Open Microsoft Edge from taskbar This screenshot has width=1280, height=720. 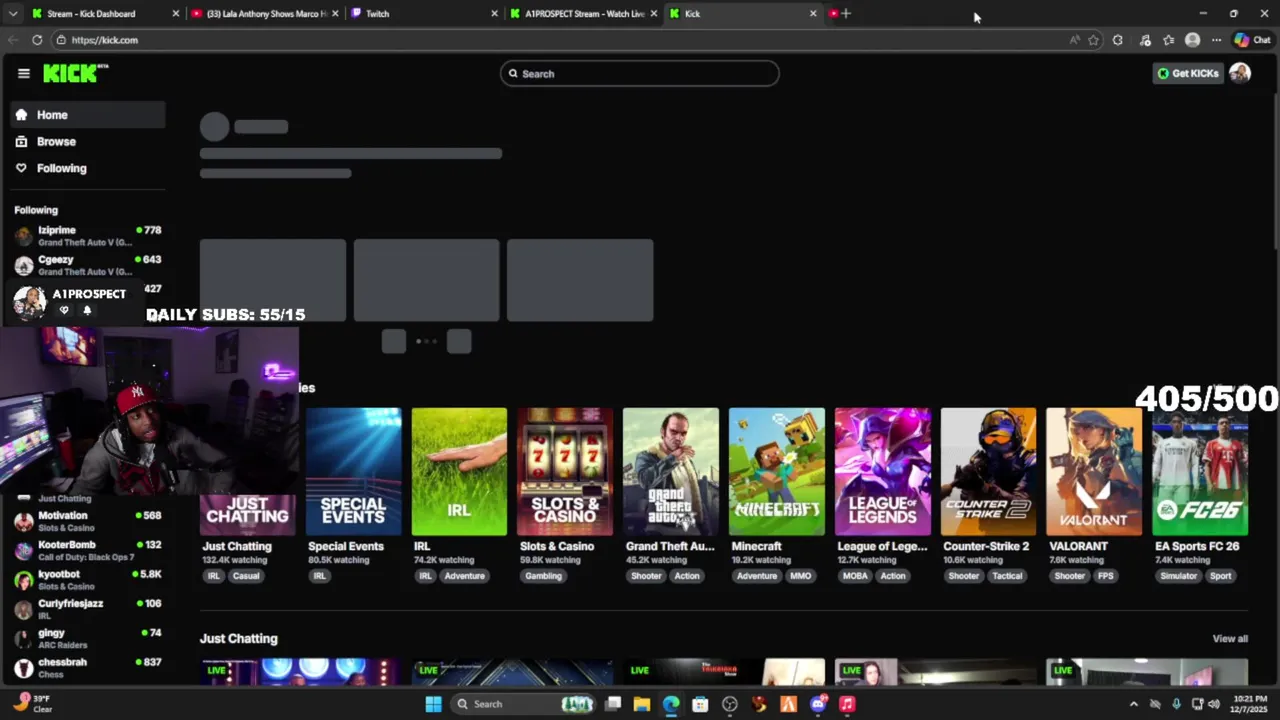coord(671,704)
